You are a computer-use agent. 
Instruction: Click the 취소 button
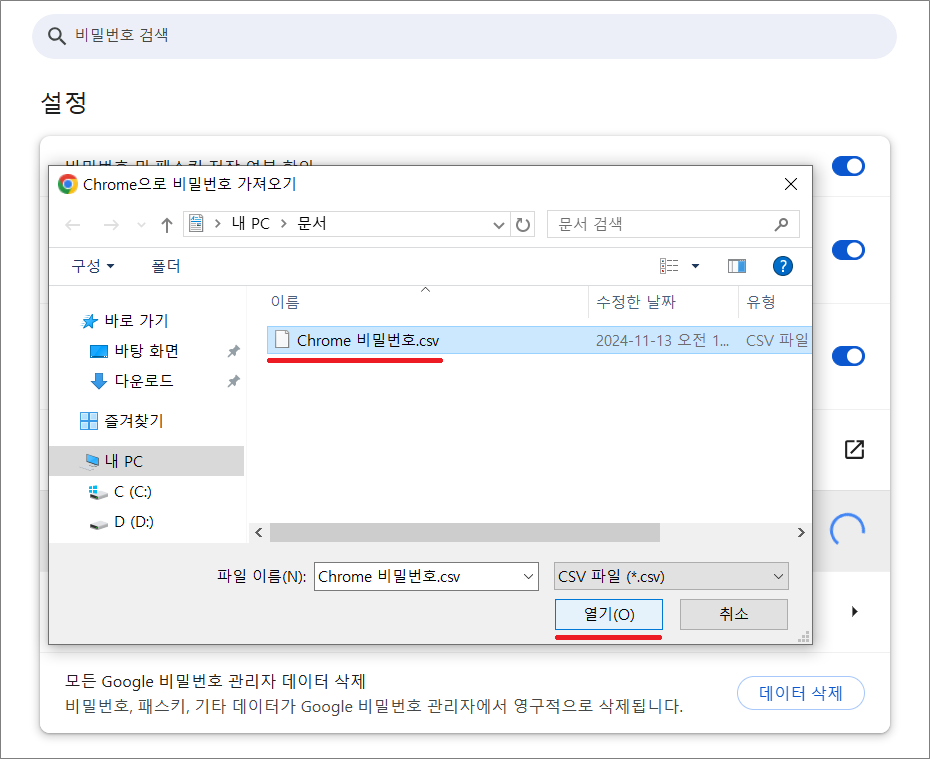pyautogui.click(x=734, y=614)
